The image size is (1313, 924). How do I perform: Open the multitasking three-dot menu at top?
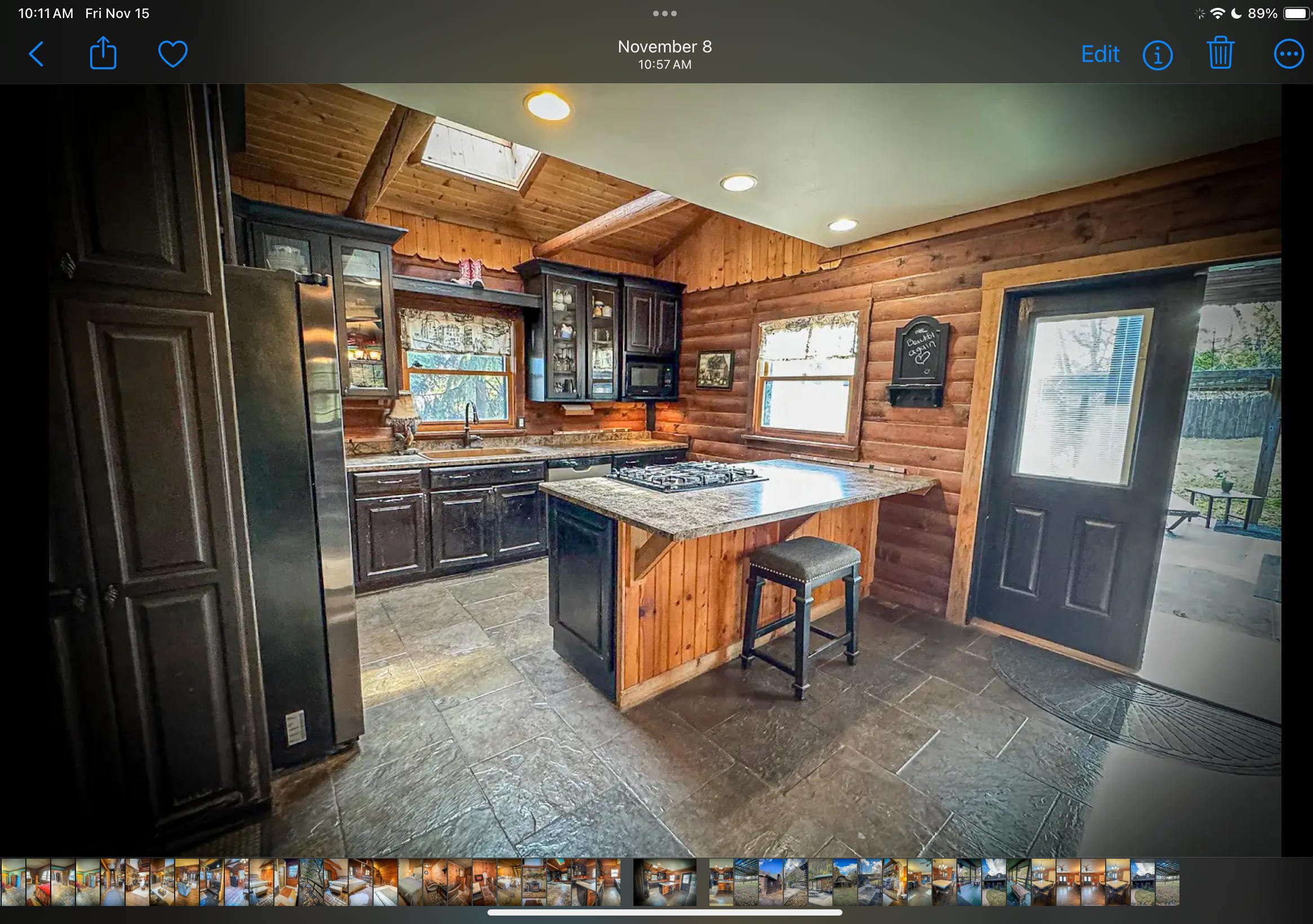point(664,13)
